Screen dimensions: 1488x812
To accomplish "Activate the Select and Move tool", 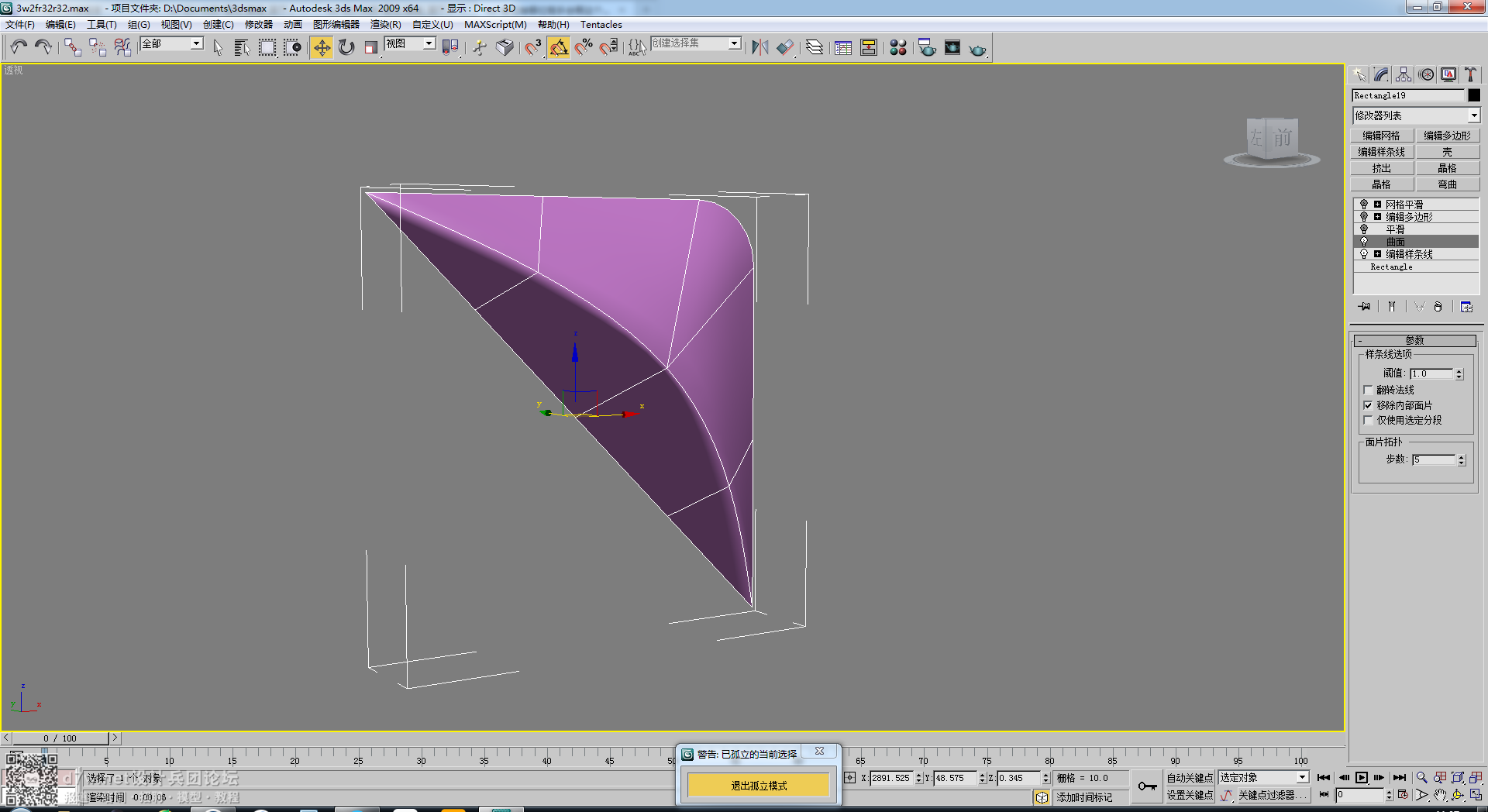I will (x=322, y=47).
